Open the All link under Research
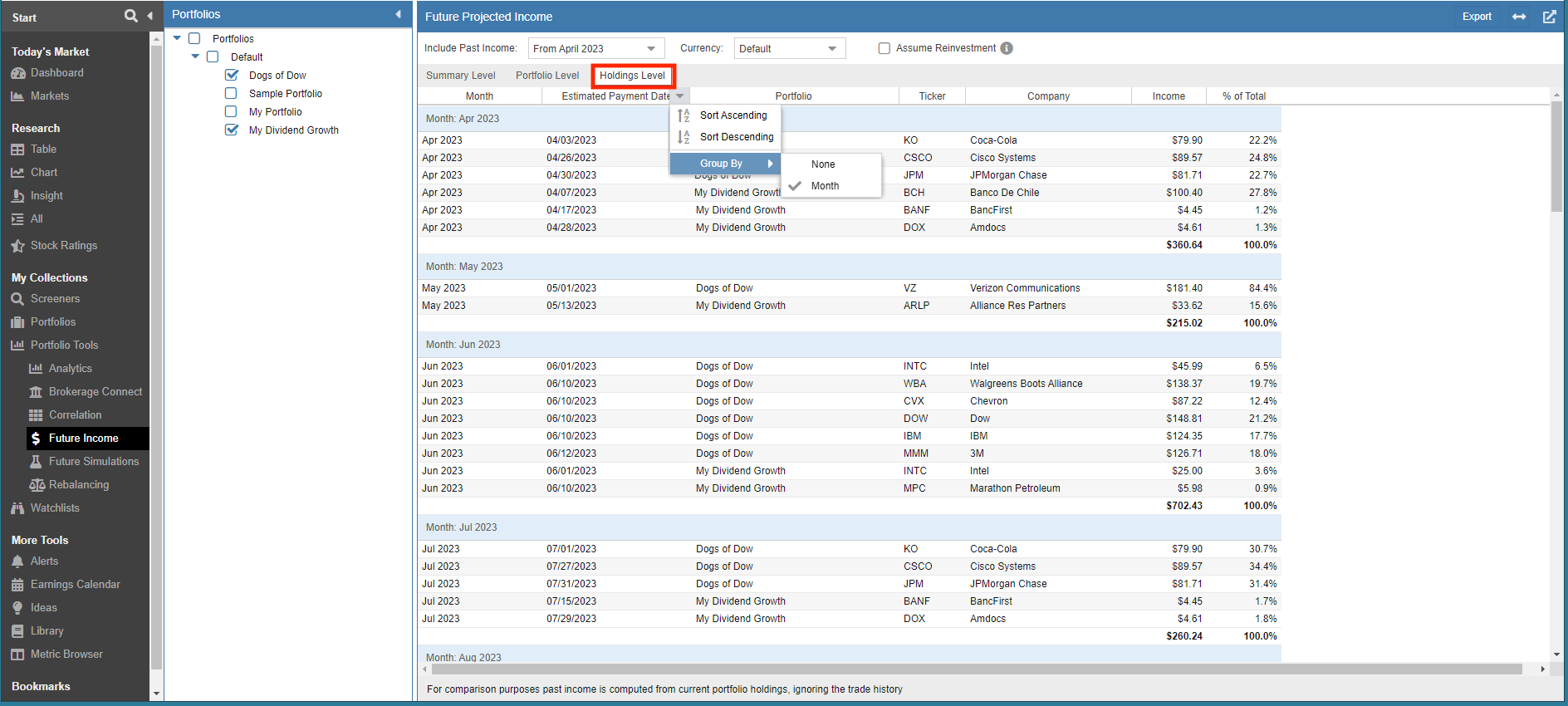1568x706 pixels. click(37, 219)
